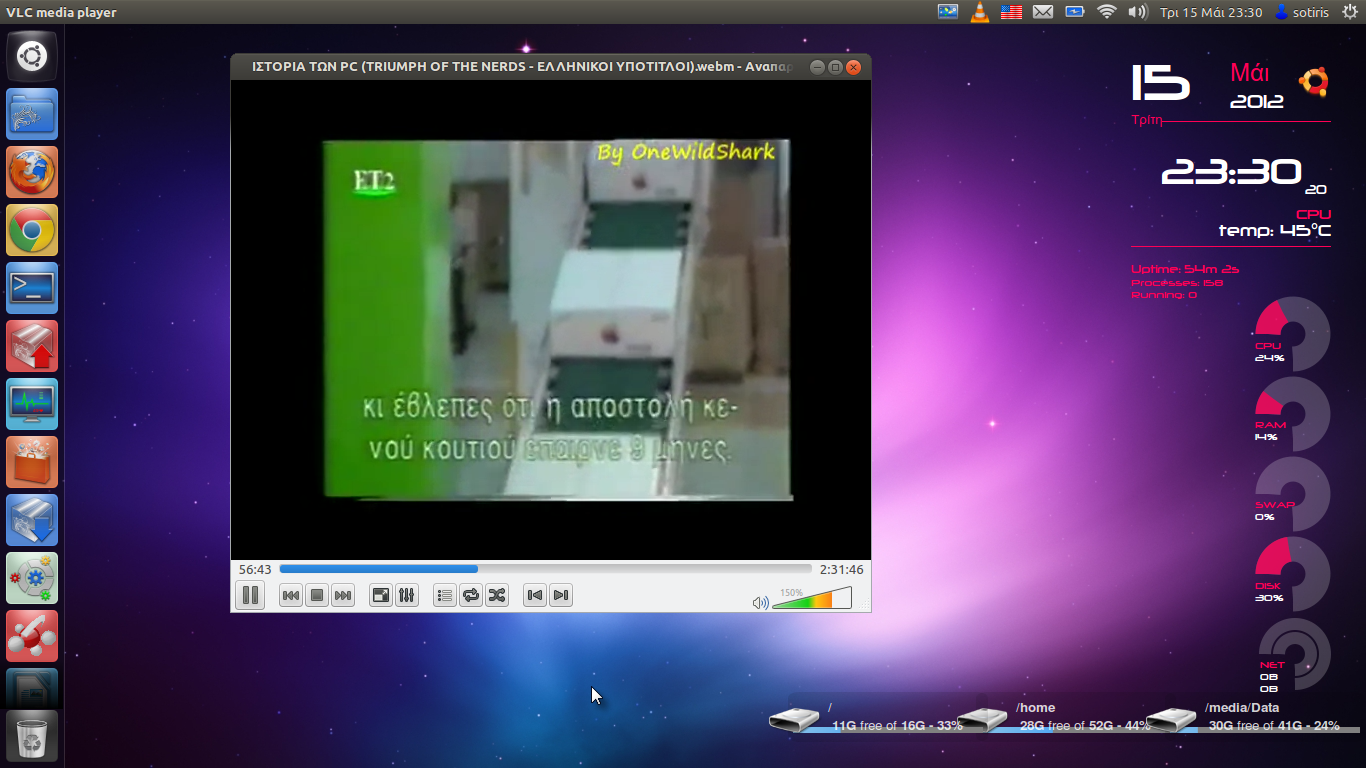Image resolution: width=1366 pixels, height=768 pixels.
Task: Toggle shuffle random playback
Action: (x=497, y=596)
